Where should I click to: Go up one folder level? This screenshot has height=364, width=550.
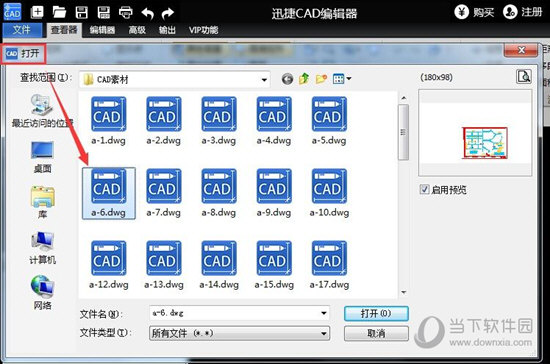(304, 79)
